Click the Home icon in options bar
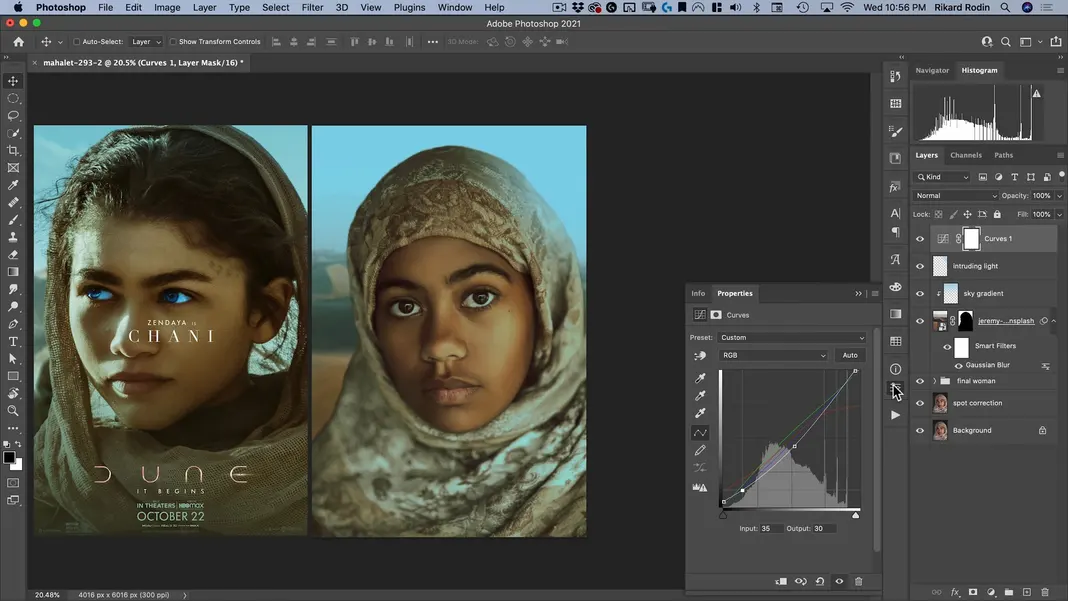 click(x=18, y=42)
